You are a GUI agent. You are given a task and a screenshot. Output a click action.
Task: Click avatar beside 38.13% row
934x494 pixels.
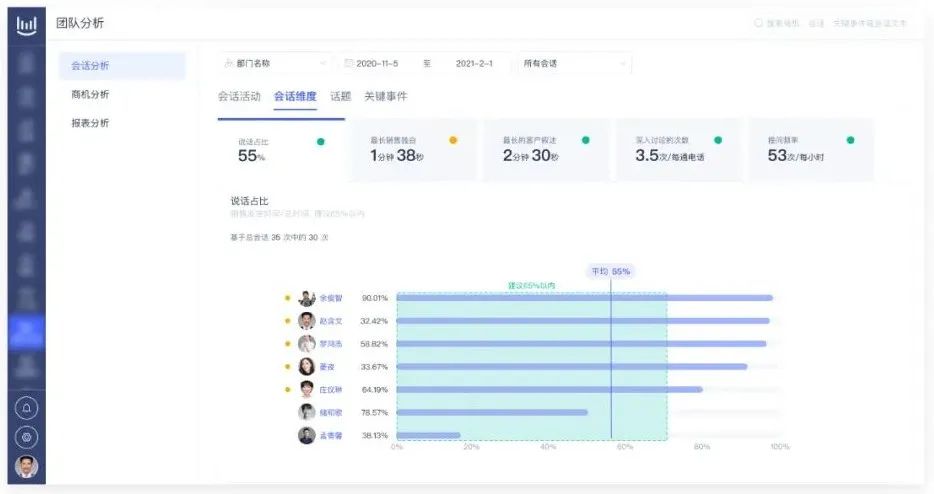[307, 436]
